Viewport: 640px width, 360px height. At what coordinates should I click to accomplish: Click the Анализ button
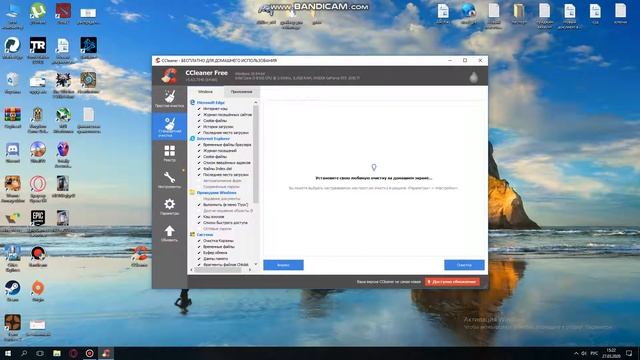[x=283, y=265]
